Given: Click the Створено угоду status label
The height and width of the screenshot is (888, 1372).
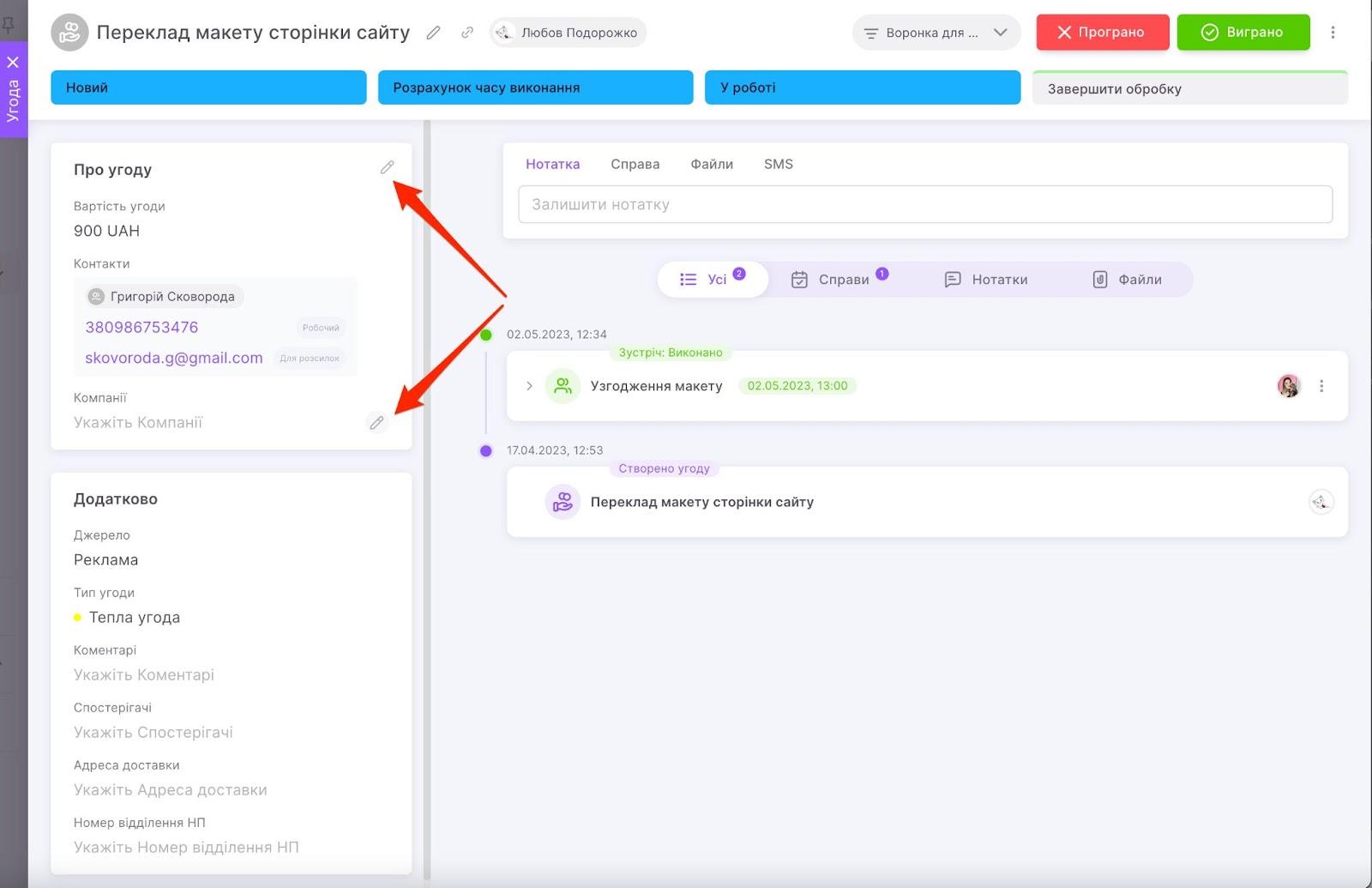Looking at the screenshot, I should coord(665,468).
